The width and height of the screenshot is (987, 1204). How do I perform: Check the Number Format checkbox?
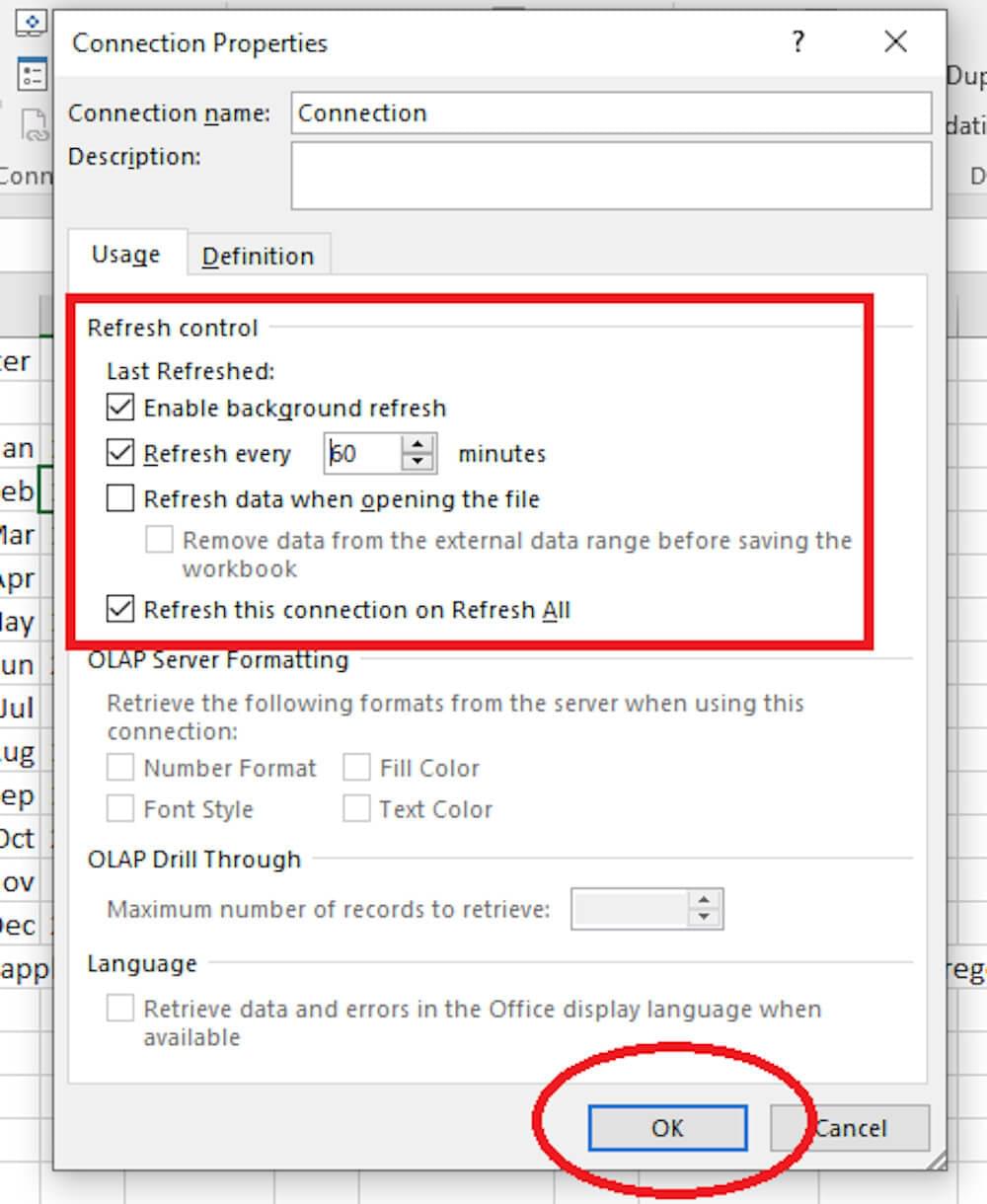point(120,768)
